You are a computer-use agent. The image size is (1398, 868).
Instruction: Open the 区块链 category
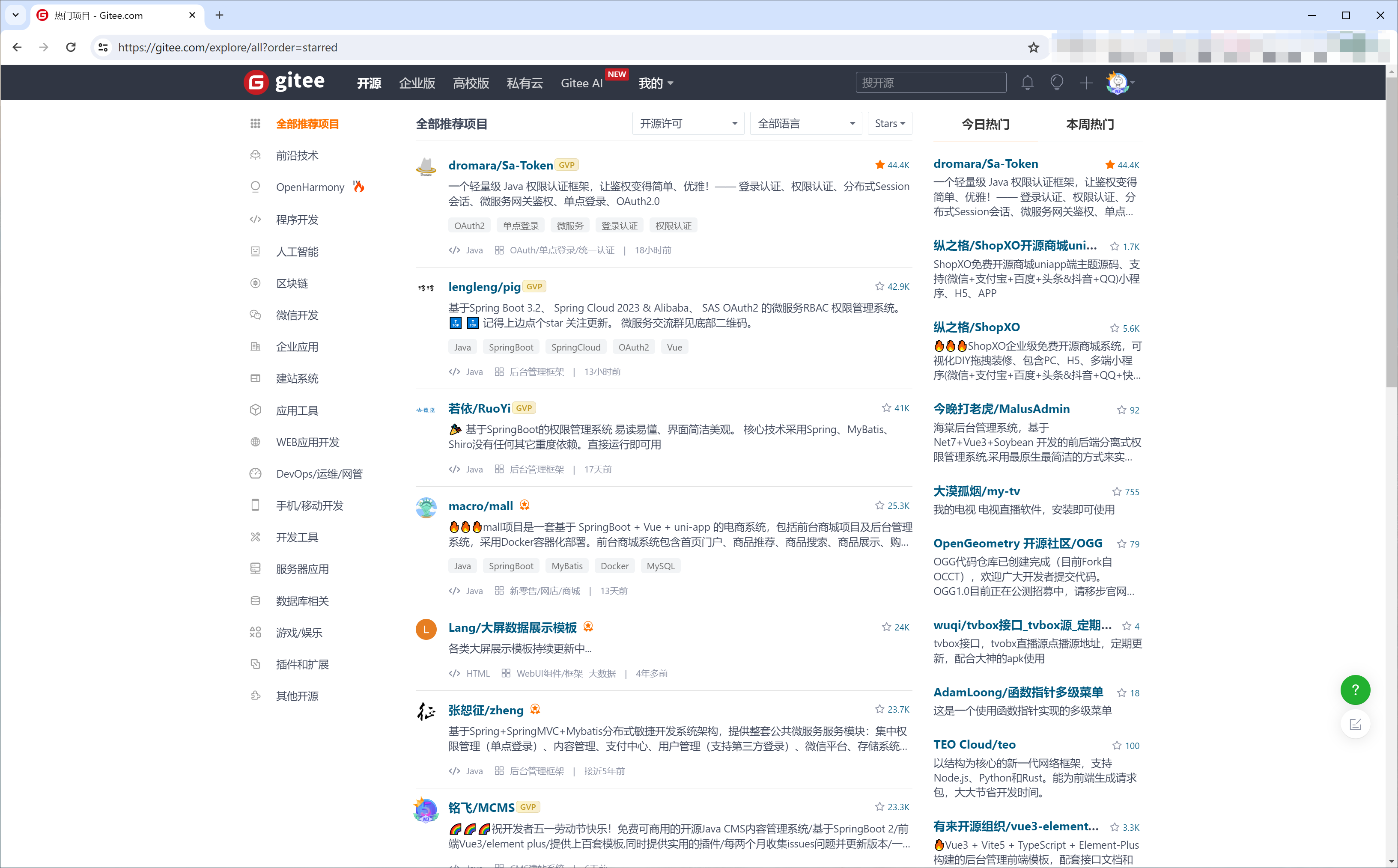coord(292,283)
